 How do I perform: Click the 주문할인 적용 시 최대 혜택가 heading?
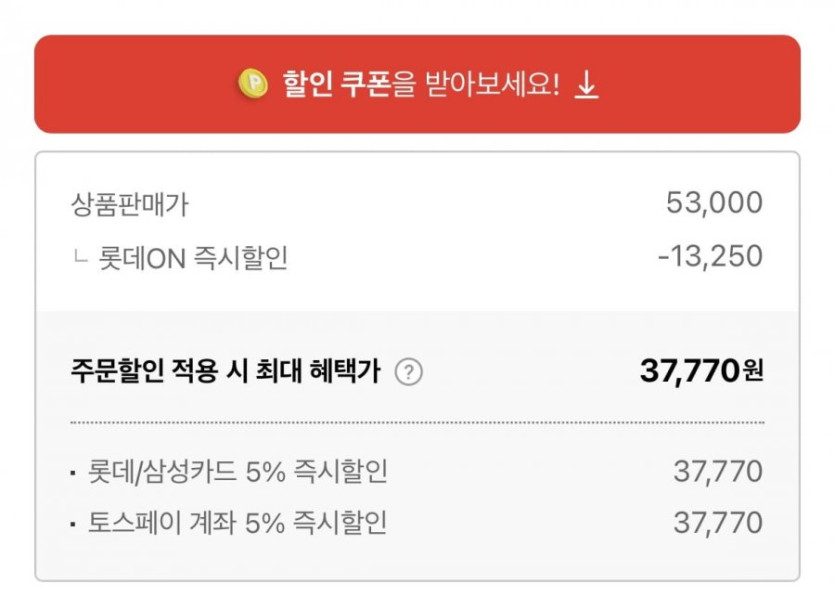tap(226, 372)
